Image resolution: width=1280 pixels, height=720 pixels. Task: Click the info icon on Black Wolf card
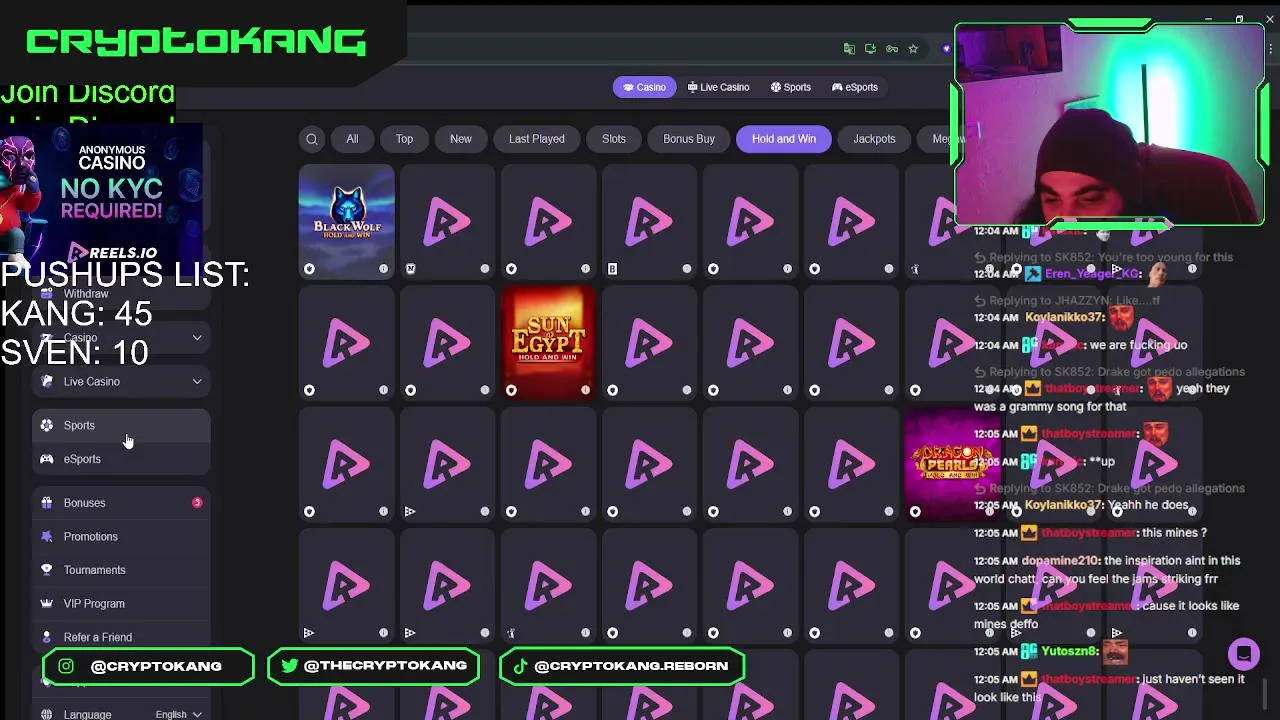pos(383,269)
